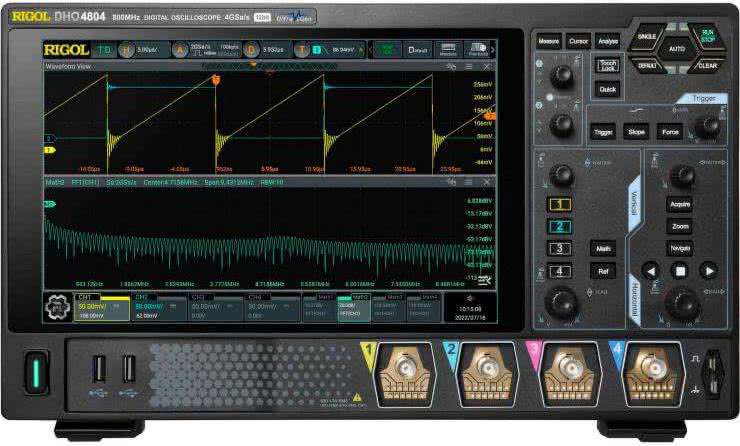This screenshot has height=446, width=740.
Task: Tap the date and time display
Action: pyautogui.click(x=470, y=312)
